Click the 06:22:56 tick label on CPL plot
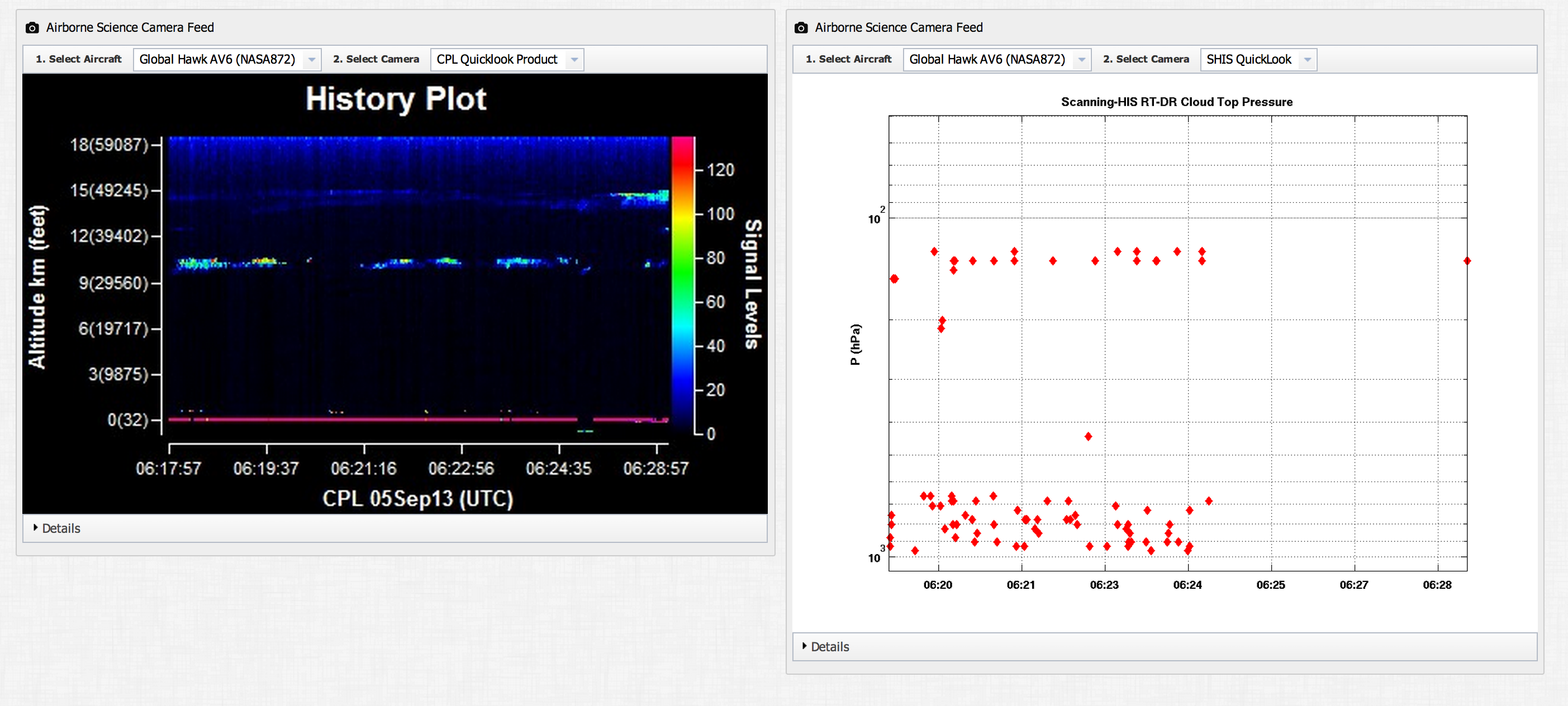1568x706 pixels. click(461, 469)
